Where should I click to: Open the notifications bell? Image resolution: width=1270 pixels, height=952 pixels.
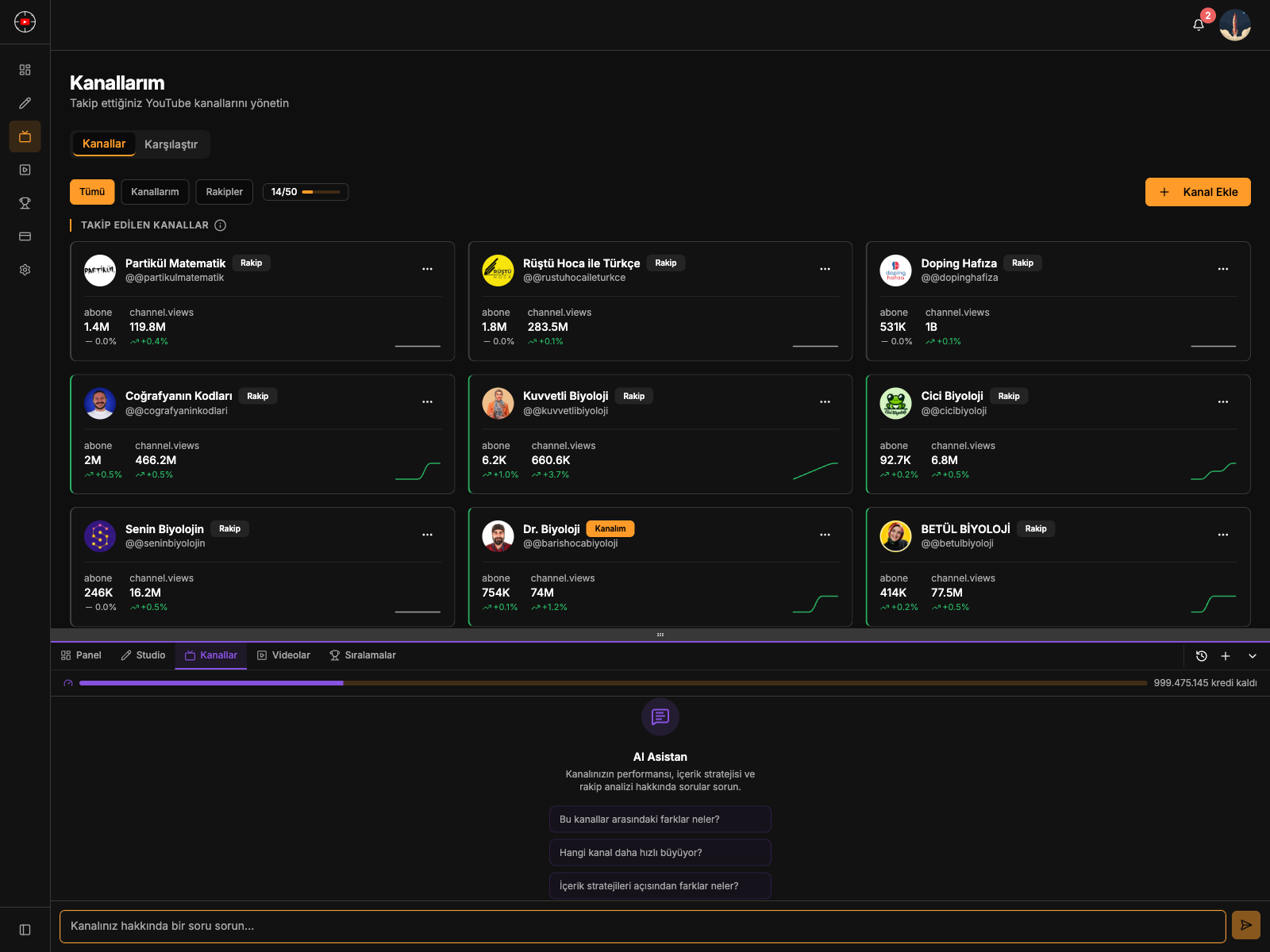click(x=1199, y=25)
